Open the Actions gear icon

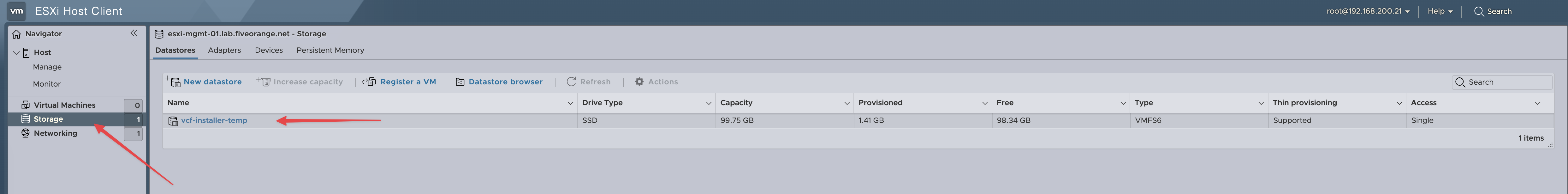pyautogui.click(x=639, y=82)
